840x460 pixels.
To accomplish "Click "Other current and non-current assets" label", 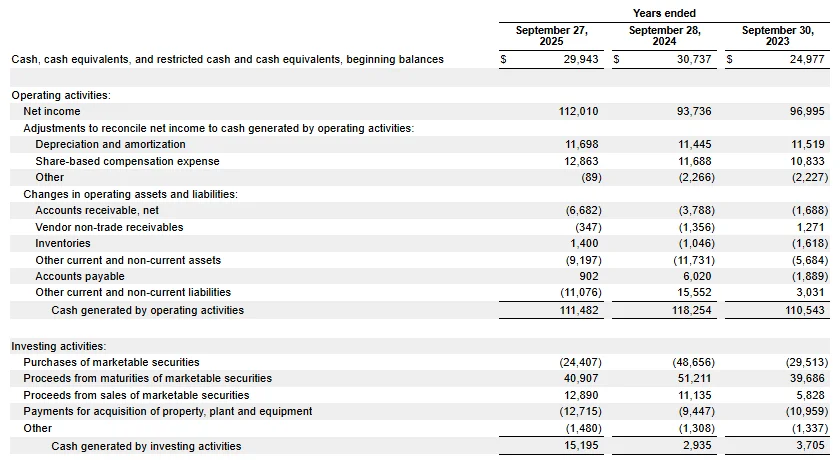I will (x=128, y=260).
